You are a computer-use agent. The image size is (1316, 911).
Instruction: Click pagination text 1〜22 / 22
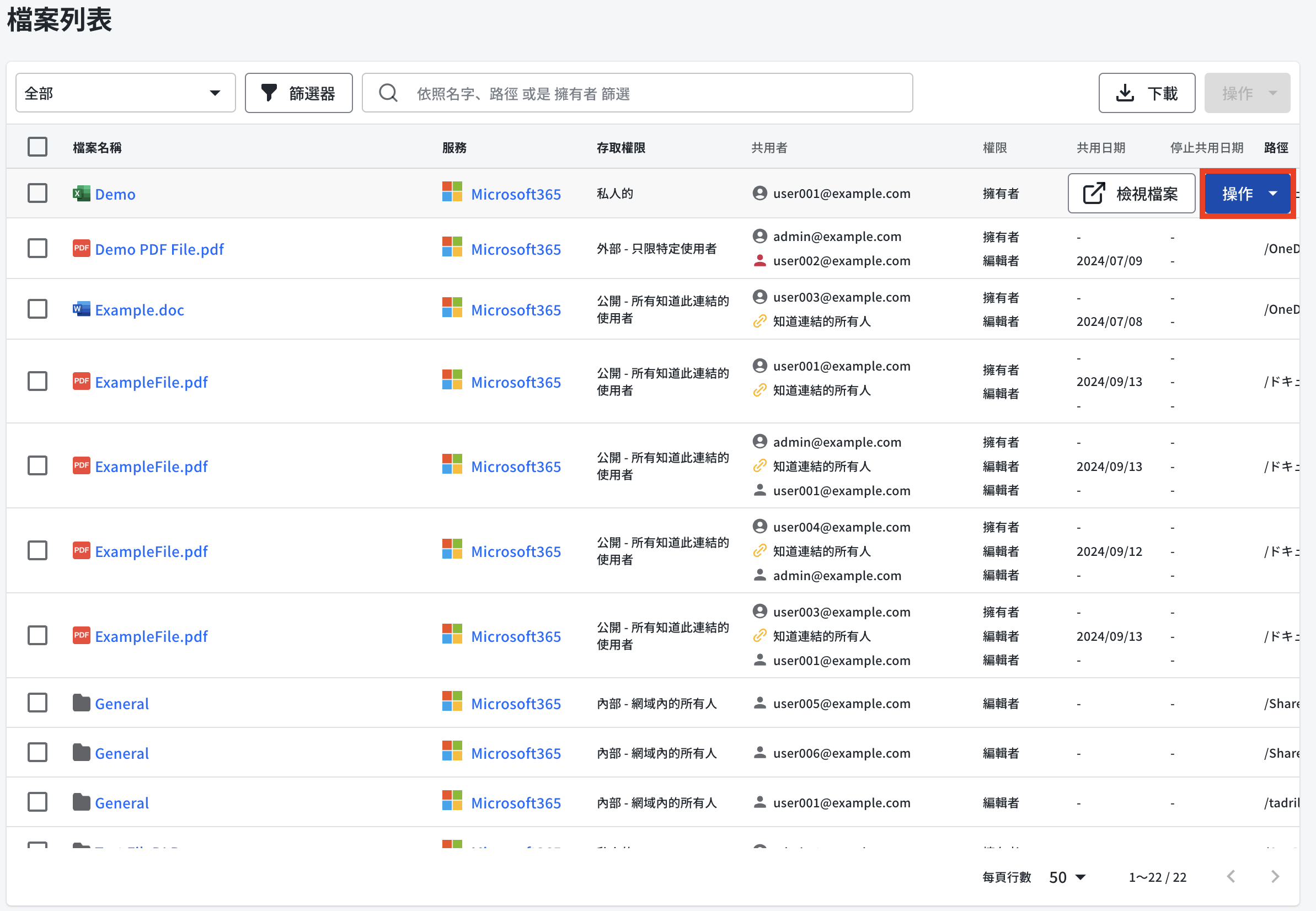point(1157,877)
